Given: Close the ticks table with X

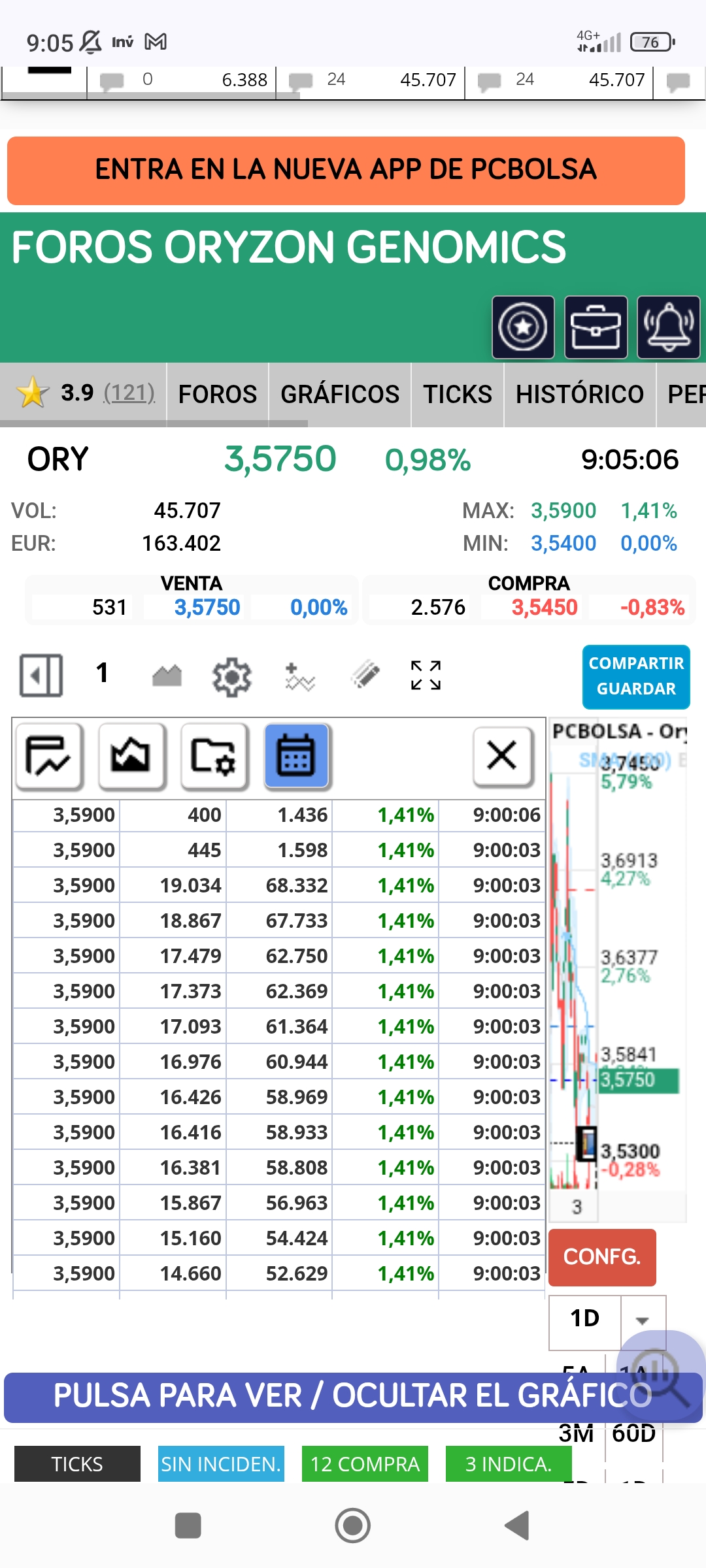Looking at the screenshot, I should pyautogui.click(x=501, y=756).
